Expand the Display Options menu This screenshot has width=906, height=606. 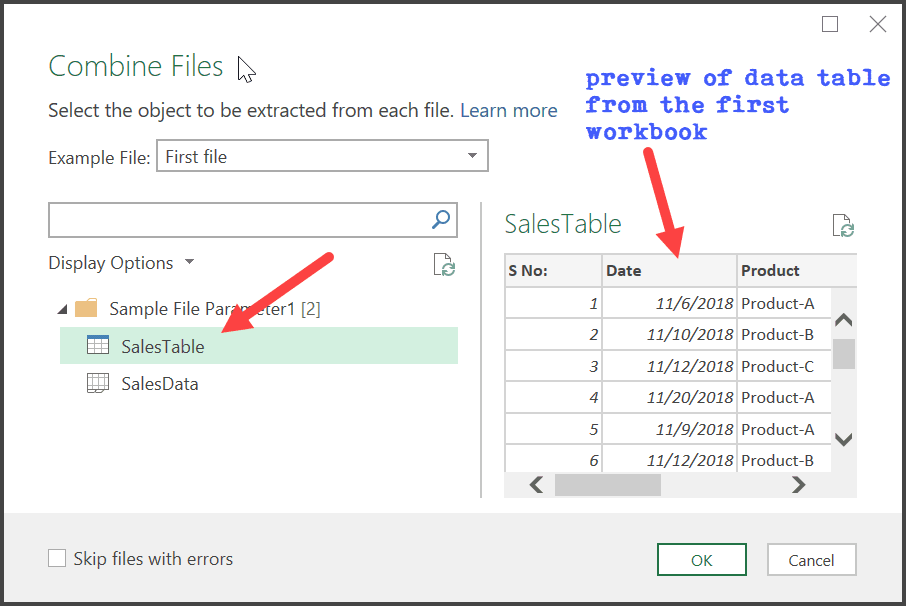[x=121, y=263]
